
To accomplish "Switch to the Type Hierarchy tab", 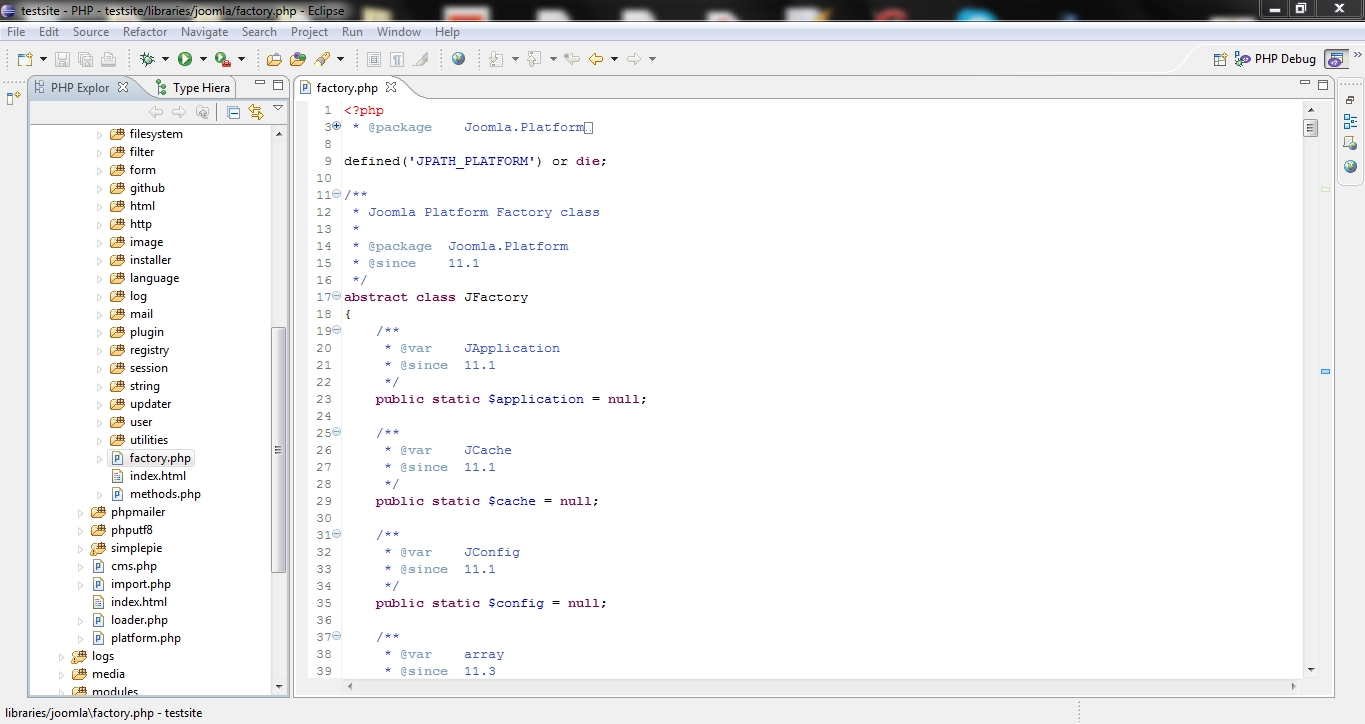I will pyautogui.click(x=192, y=88).
